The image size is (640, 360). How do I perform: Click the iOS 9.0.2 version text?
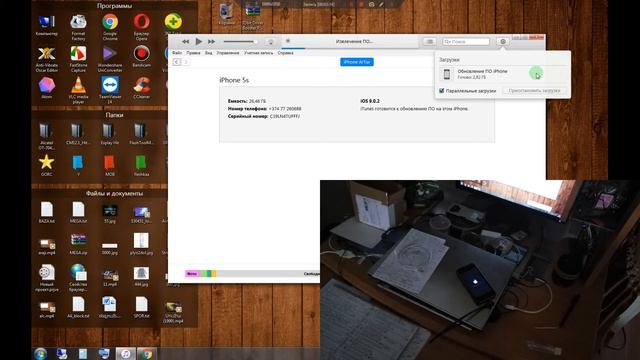click(370, 101)
